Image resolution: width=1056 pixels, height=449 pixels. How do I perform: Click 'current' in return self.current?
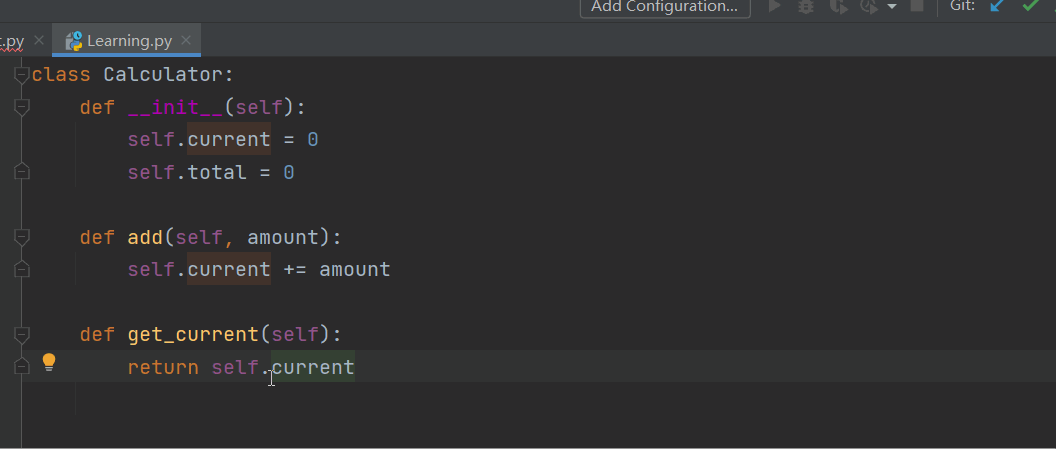tap(313, 368)
